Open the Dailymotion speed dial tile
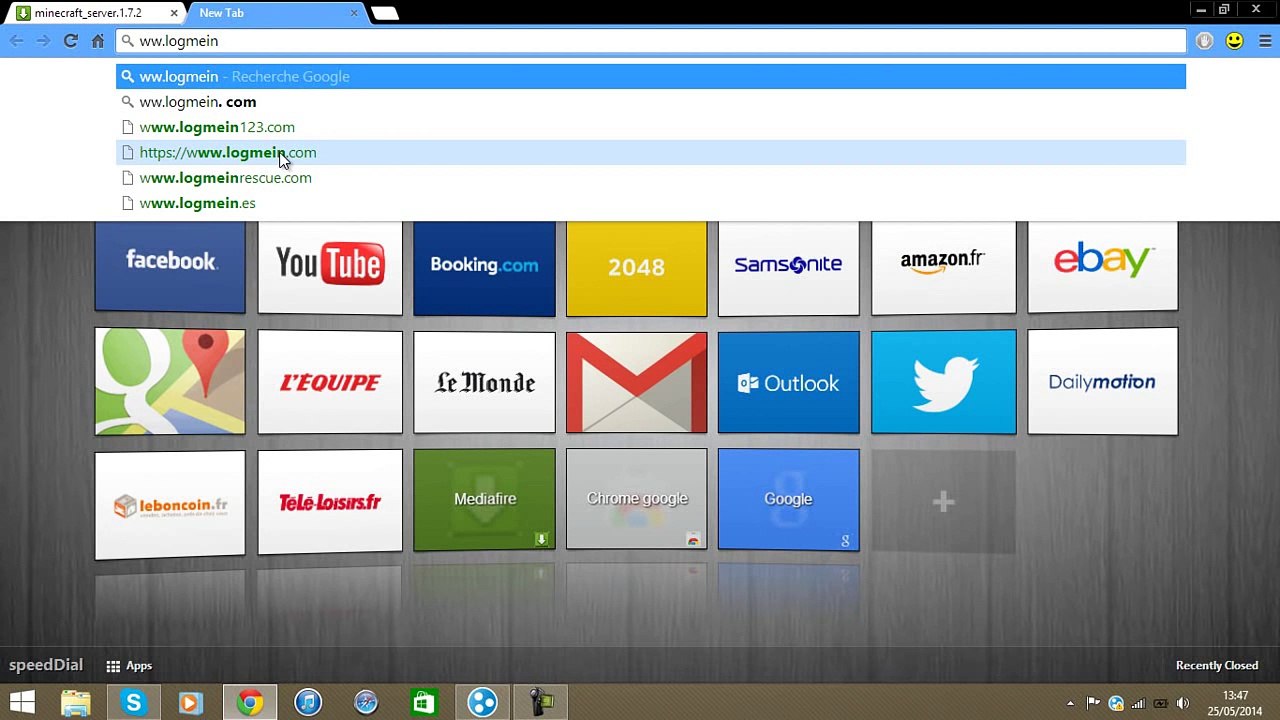This screenshot has width=1280, height=720. [x=1102, y=382]
